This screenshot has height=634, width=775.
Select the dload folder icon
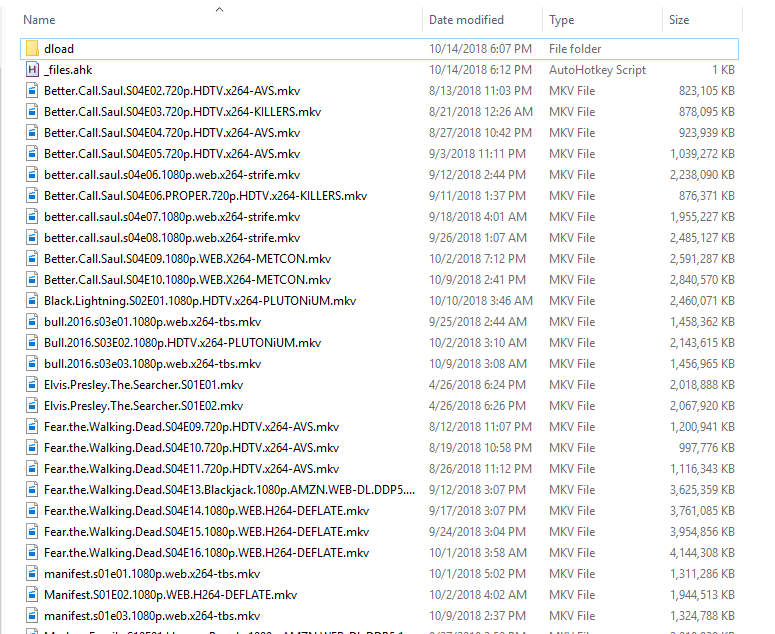click(x=32, y=48)
